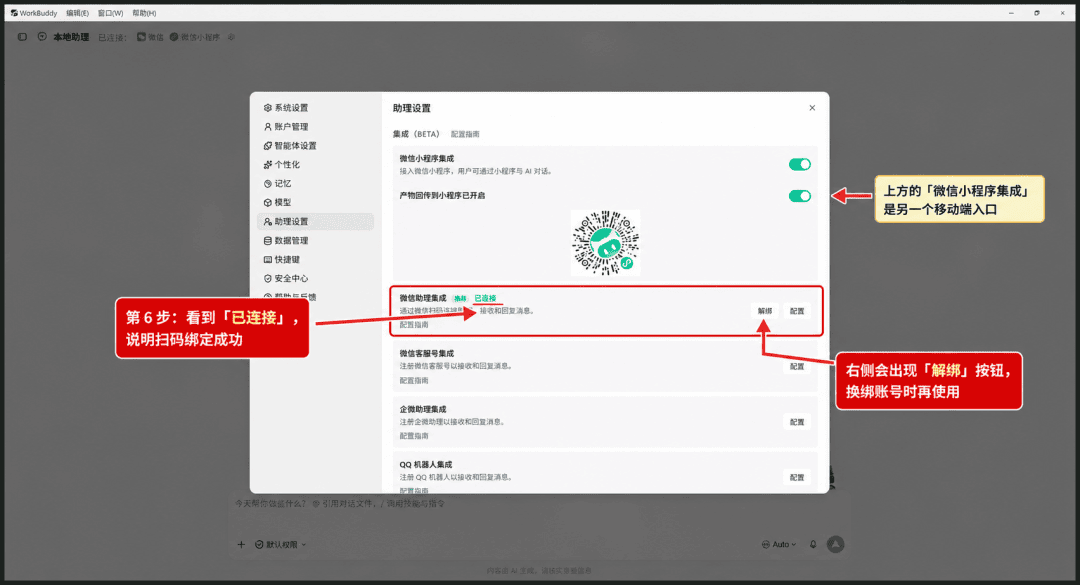The image size is (1080, 585).
Task: Open the 窗口(W) menu
Action: (110, 13)
